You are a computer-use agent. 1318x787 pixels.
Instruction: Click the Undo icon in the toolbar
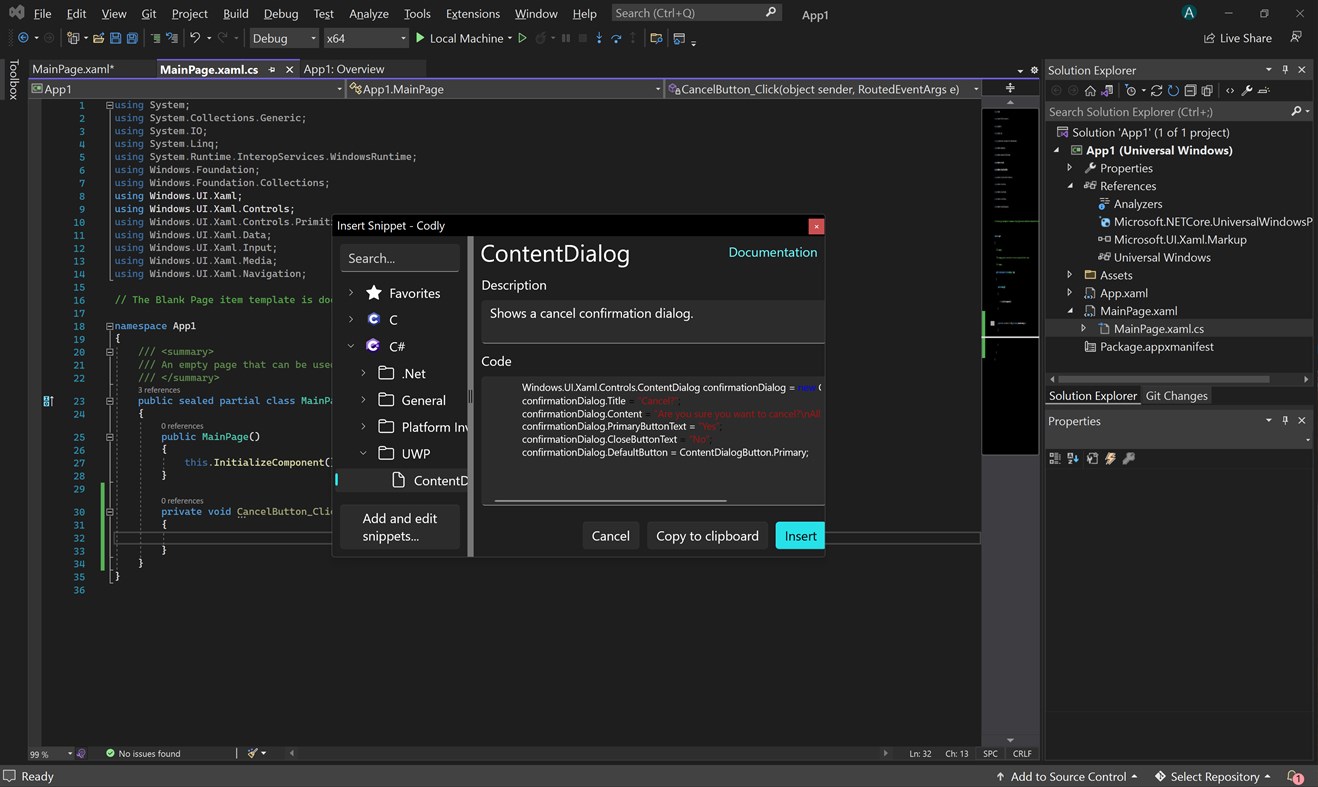pos(194,37)
